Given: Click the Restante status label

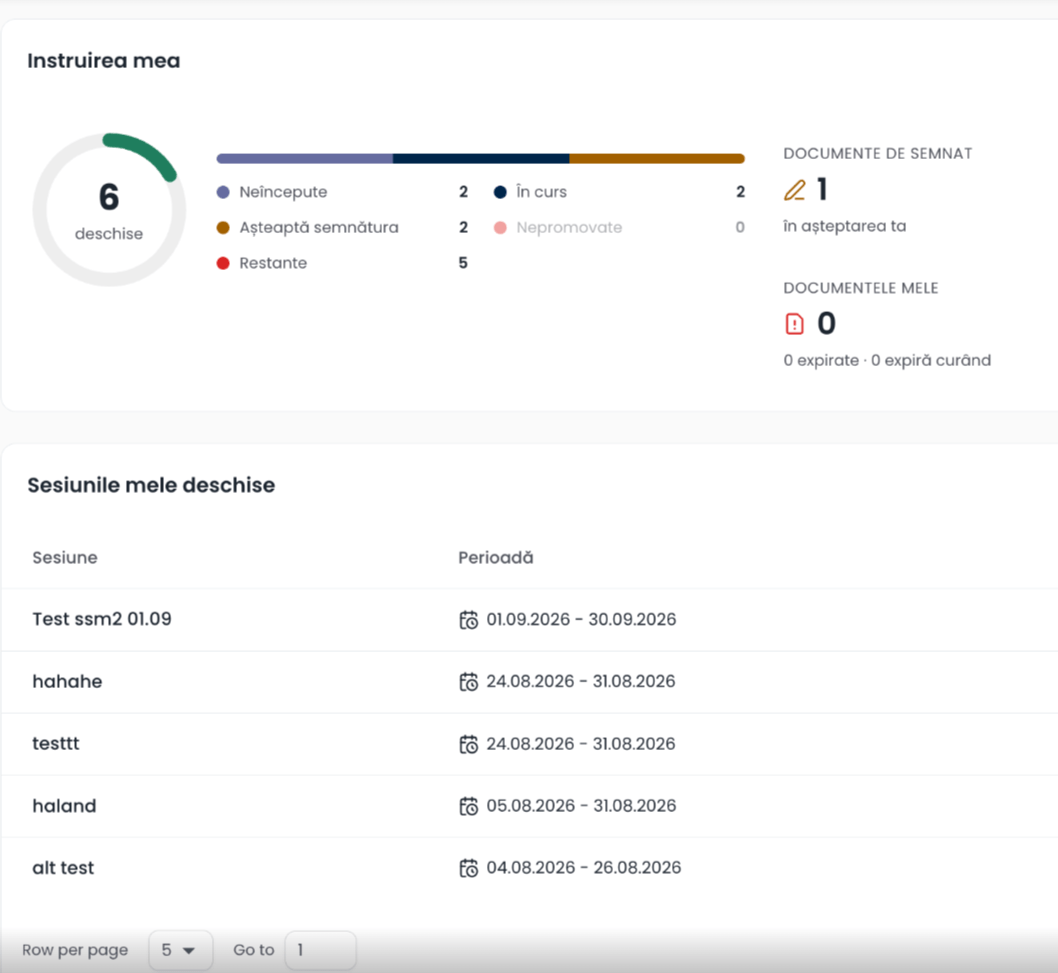Looking at the screenshot, I should pyautogui.click(x=273, y=263).
